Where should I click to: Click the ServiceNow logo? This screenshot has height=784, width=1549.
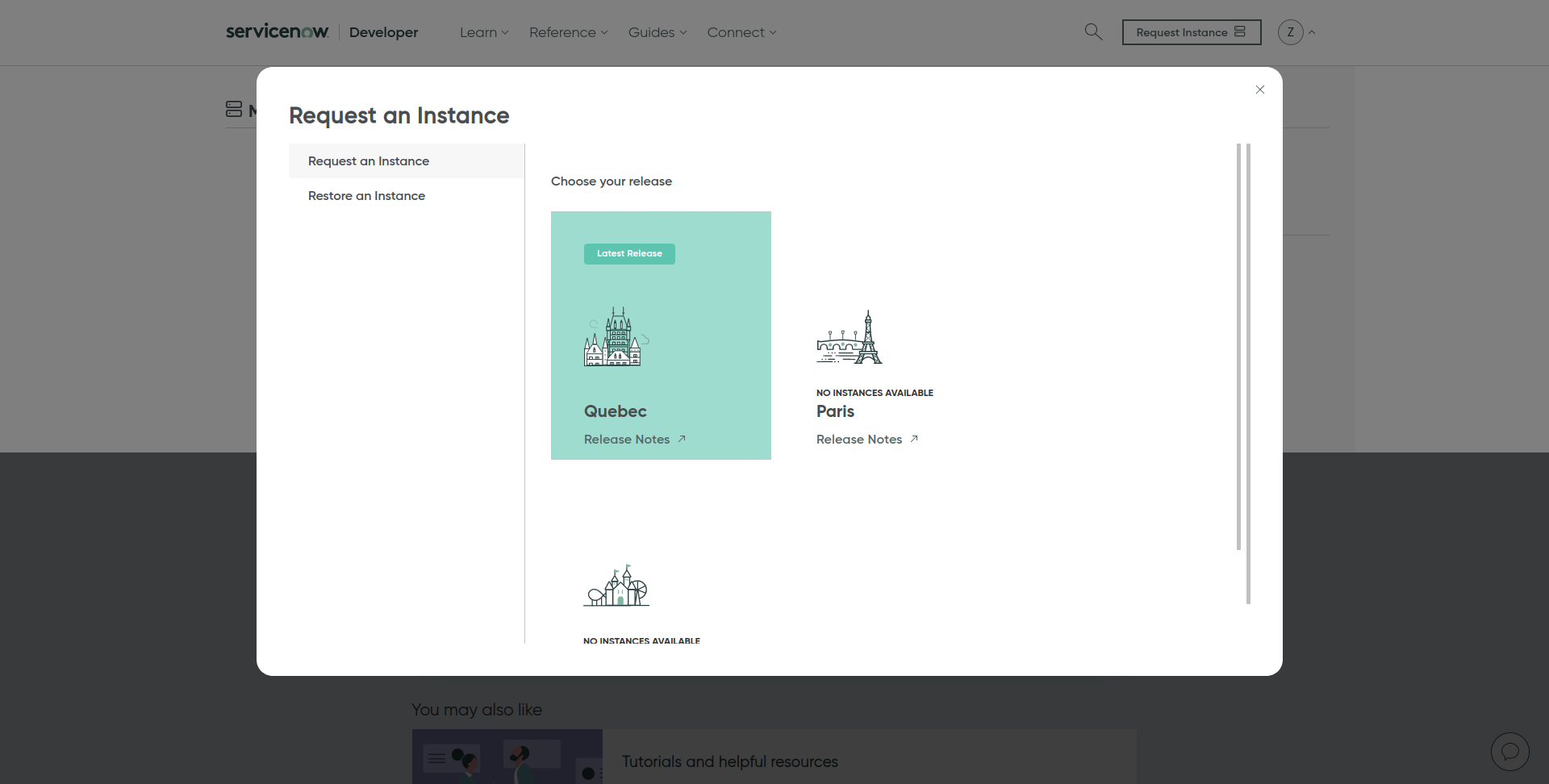coord(278,32)
